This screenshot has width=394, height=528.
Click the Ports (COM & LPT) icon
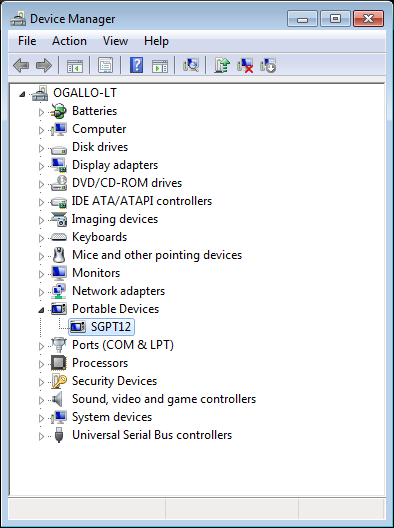point(59,345)
